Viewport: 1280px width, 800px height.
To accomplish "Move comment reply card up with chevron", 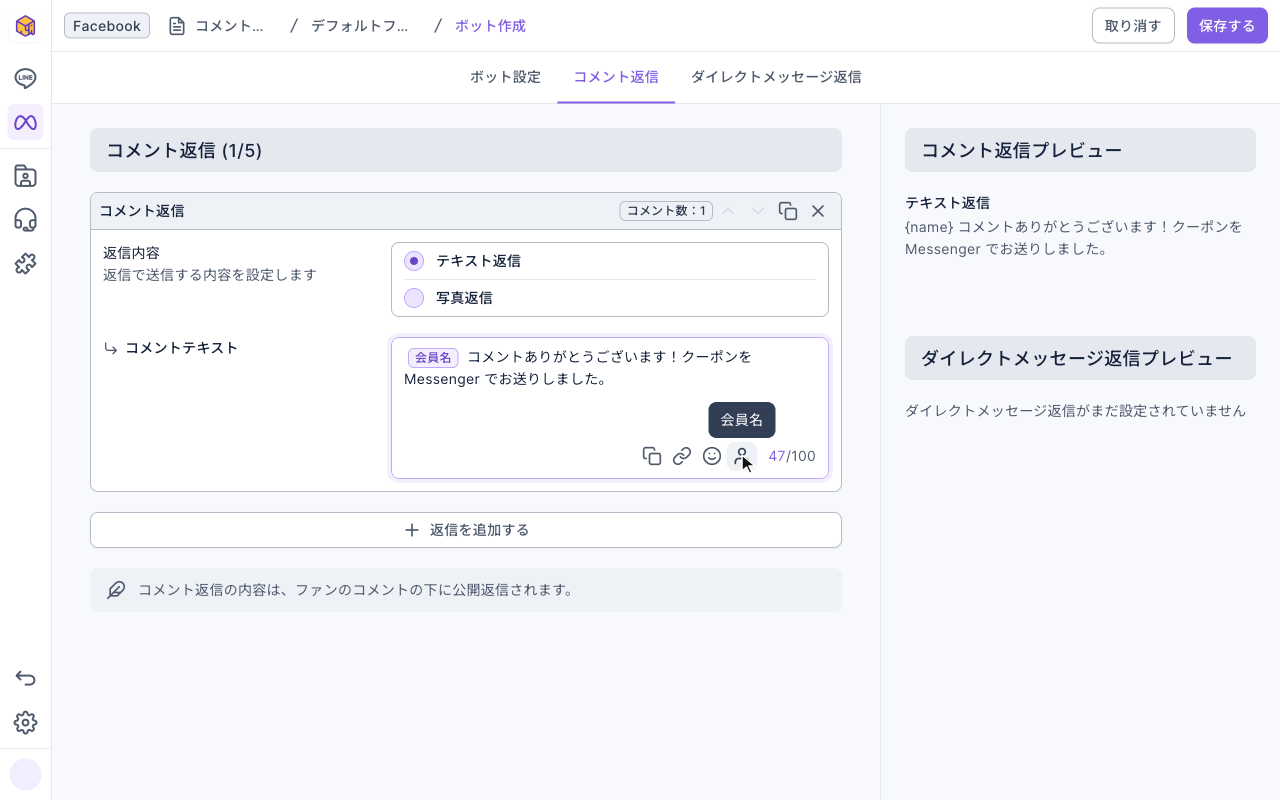I will coord(728,211).
